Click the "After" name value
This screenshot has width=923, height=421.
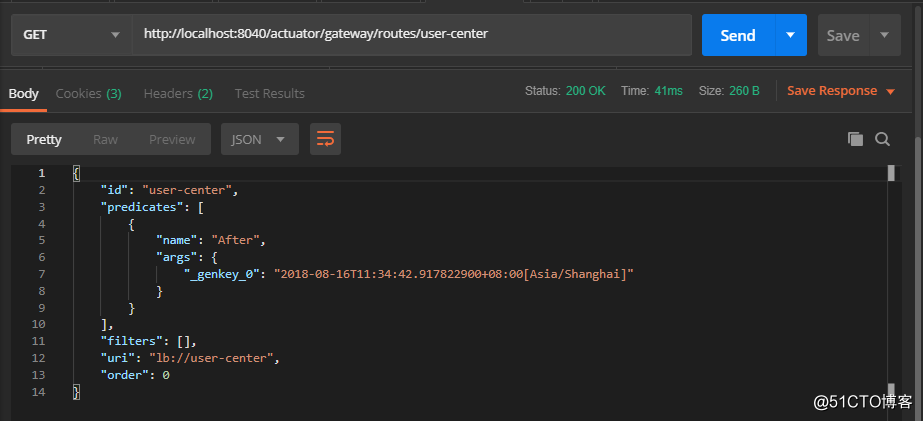coord(235,240)
